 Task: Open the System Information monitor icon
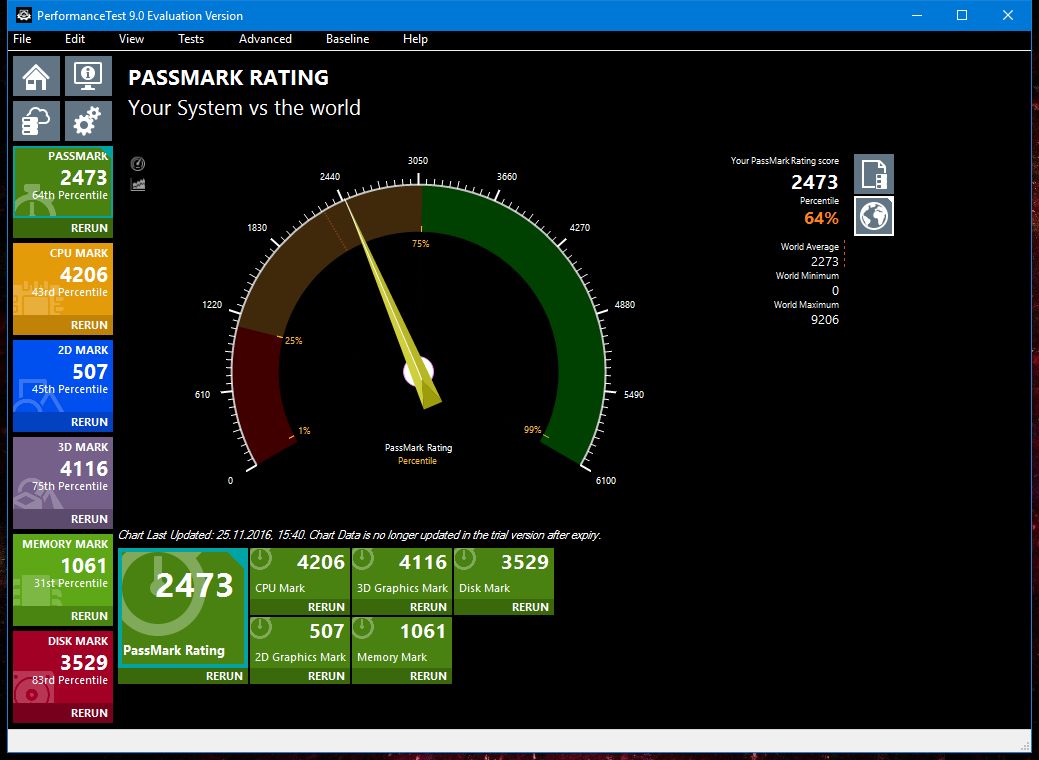(x=88, y=76)
